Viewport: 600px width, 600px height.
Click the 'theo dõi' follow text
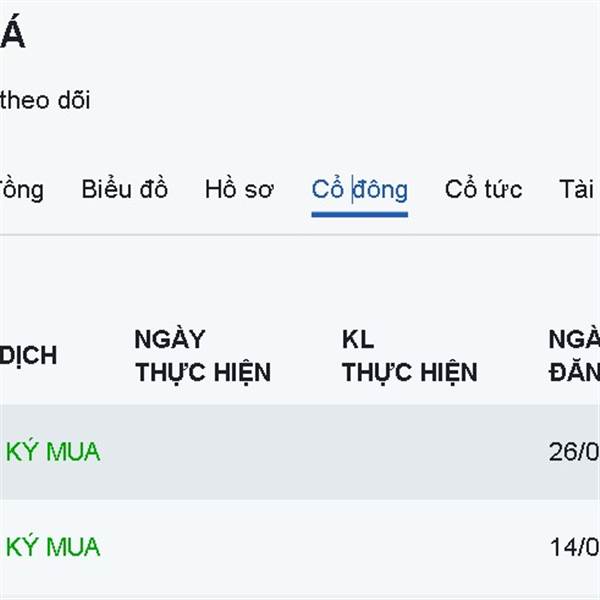pos(45,100)
